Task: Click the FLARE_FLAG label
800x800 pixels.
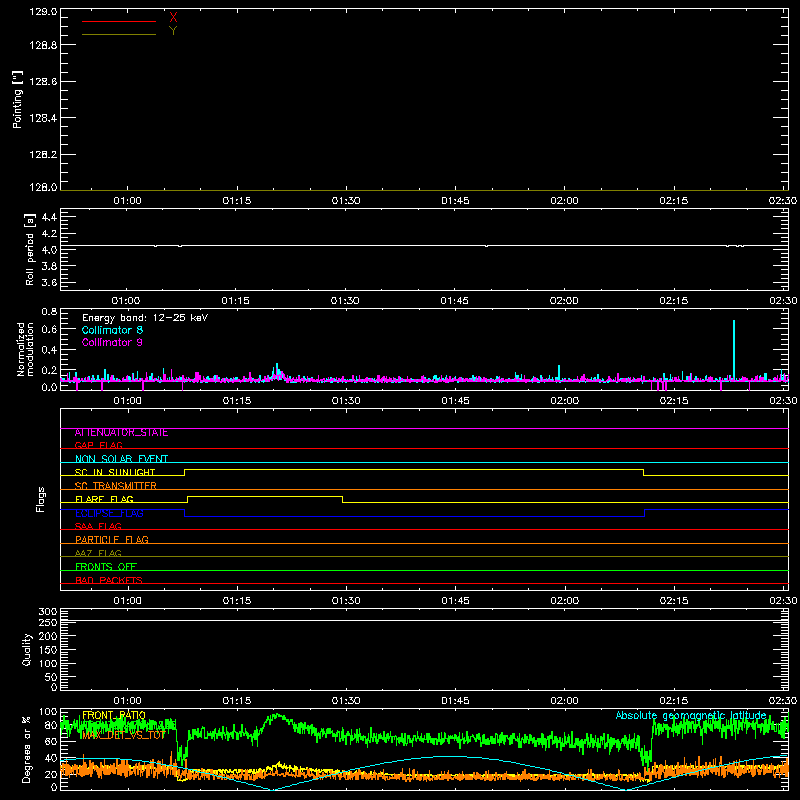Action: click(x=104, y=499)
